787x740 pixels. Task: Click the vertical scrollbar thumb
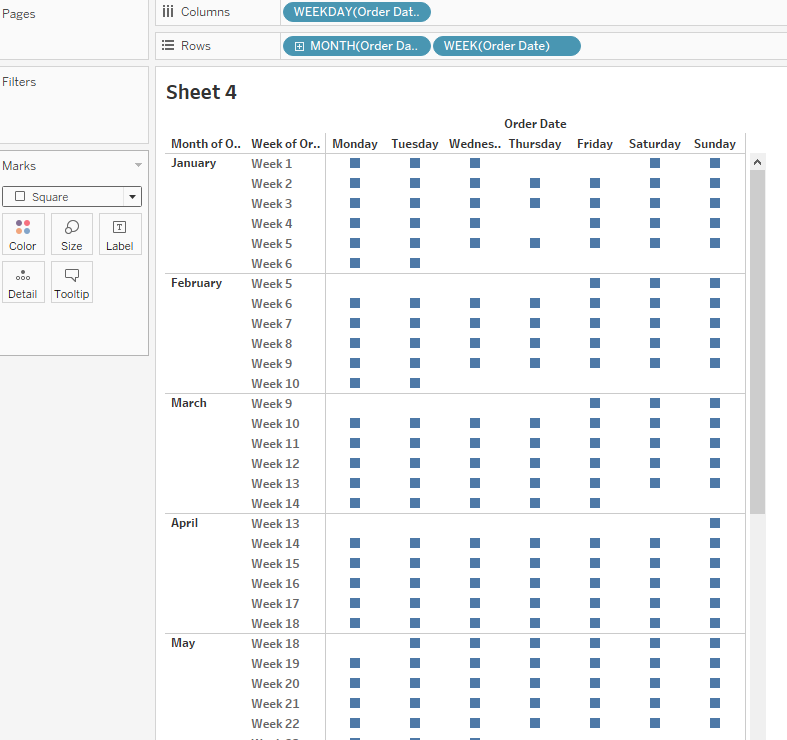coord(757,340)
